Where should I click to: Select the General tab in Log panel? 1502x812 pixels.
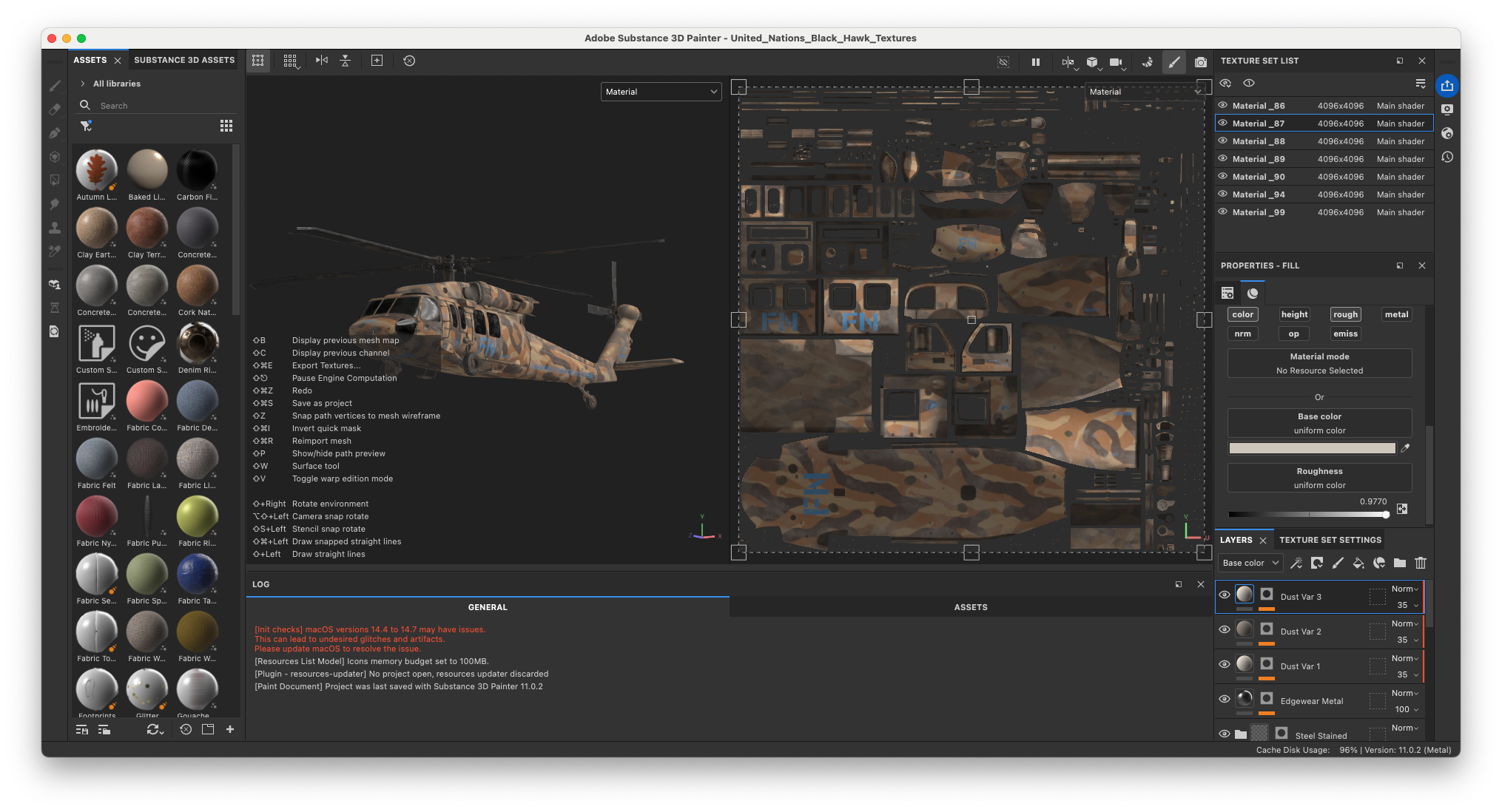[488, 607]
